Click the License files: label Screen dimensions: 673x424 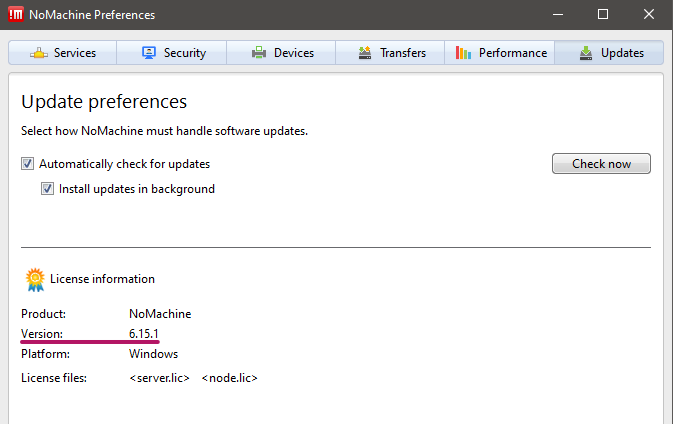(54, 378)
